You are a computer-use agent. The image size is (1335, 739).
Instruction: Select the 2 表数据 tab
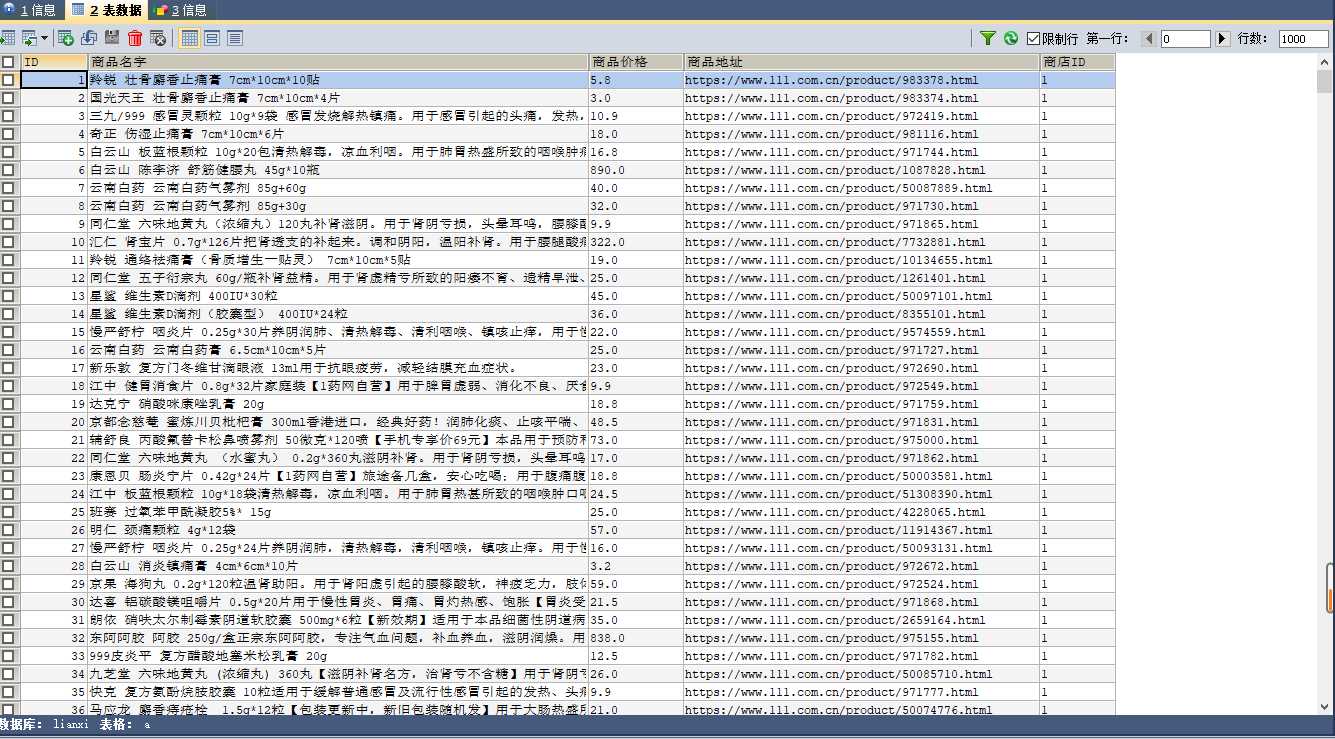click(x=107, y=10)
